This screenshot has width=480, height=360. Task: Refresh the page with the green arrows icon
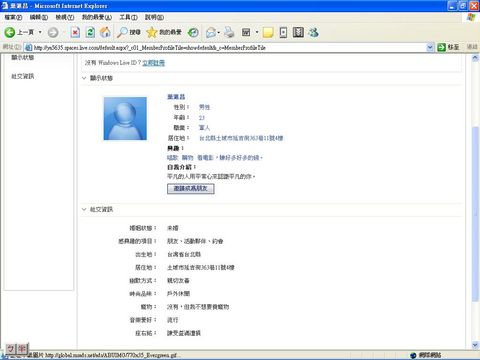[x=90, y=32]
